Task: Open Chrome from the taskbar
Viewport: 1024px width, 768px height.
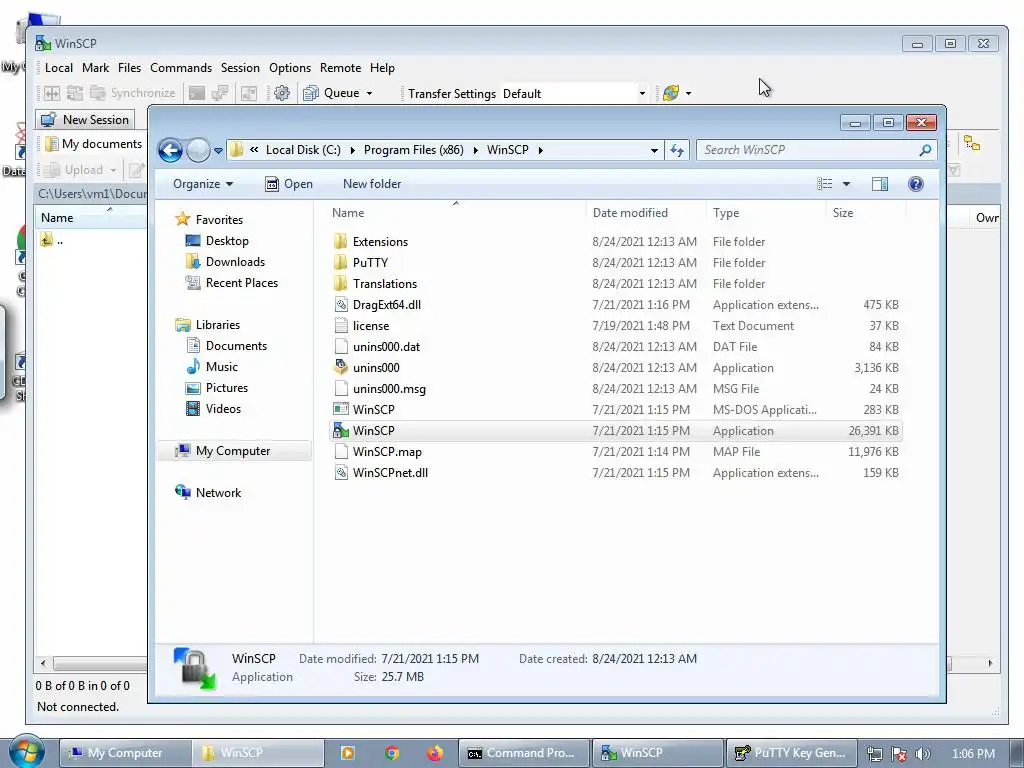Action: pyautogui.click(x=392, y=753)
